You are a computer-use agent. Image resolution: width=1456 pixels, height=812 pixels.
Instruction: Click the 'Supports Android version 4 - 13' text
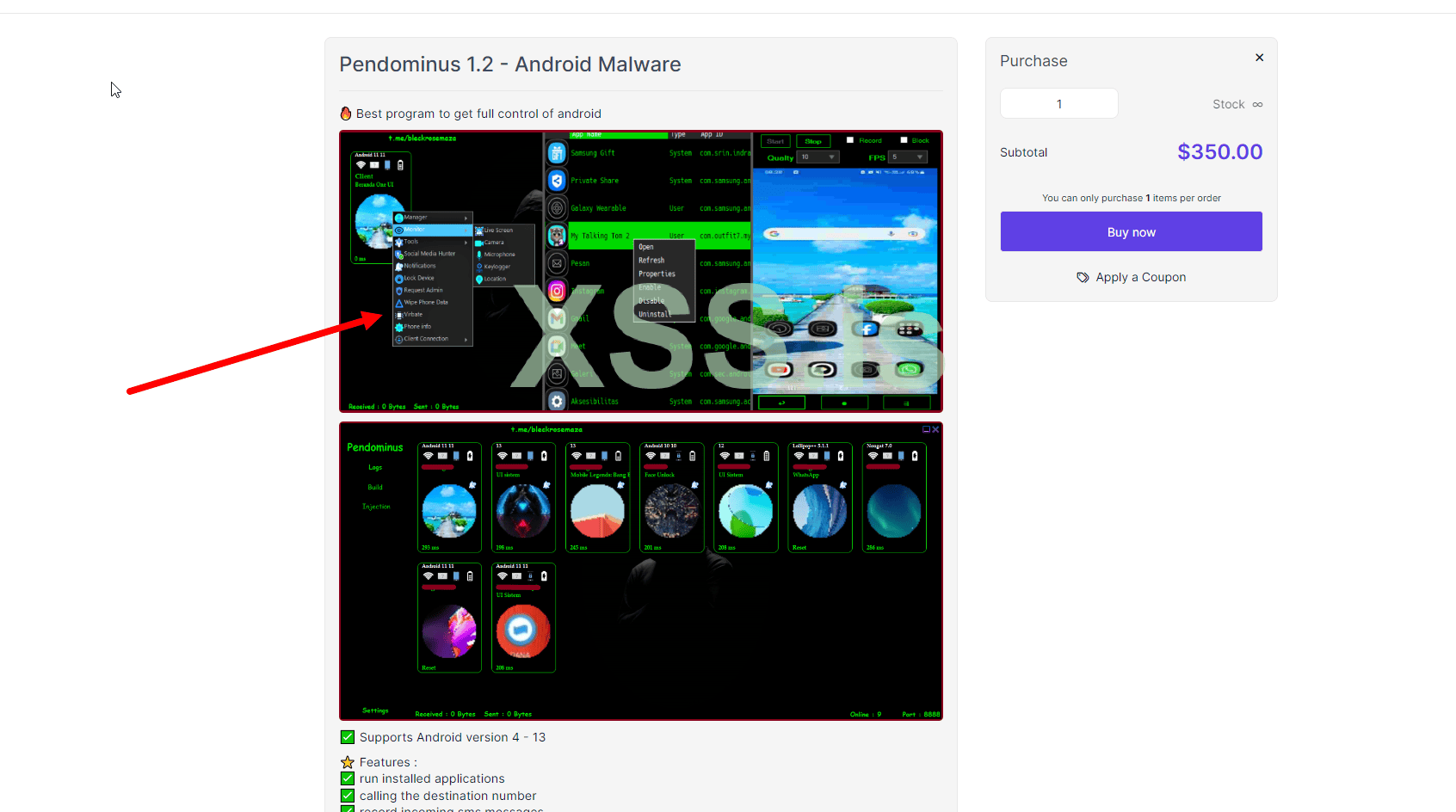click(x=453, y=737)
